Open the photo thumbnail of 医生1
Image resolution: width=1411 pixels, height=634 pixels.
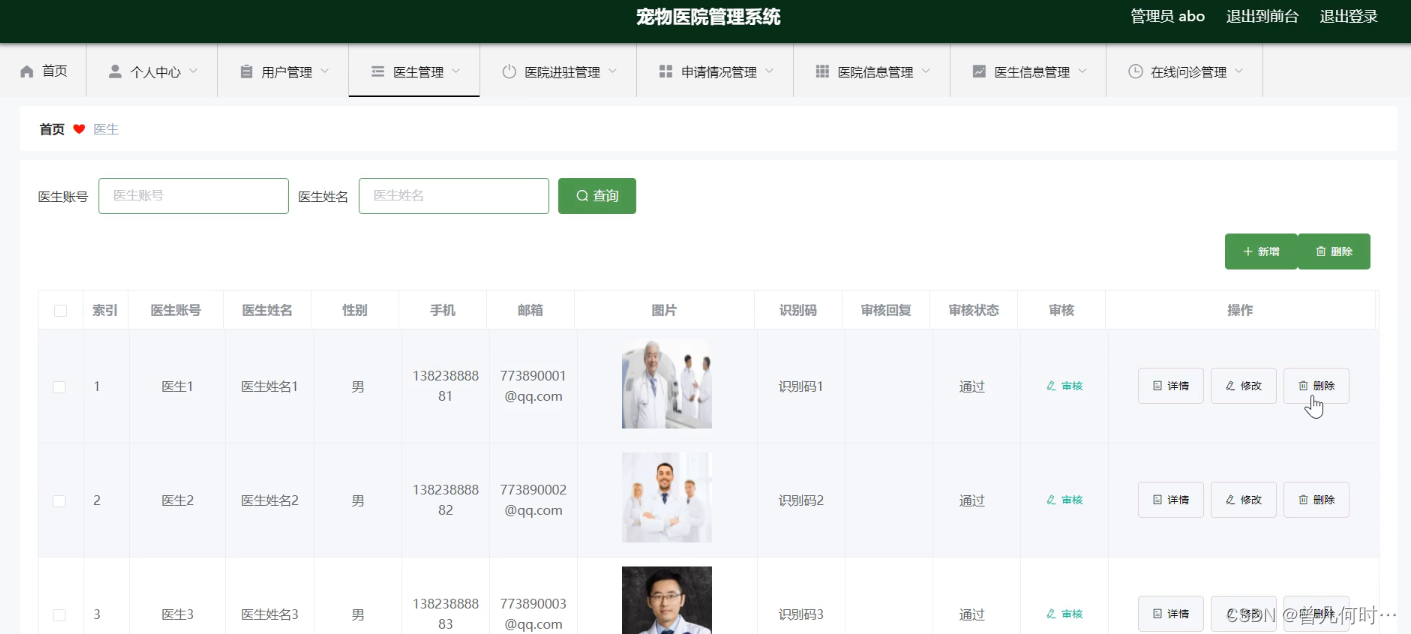coord(667,384)
